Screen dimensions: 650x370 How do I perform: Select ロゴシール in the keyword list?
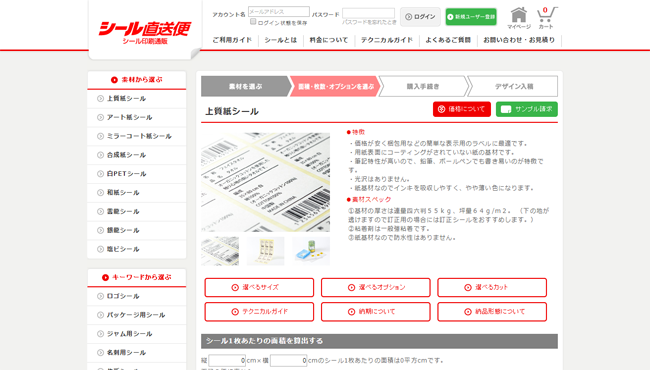pyautogui.click(x=137, y=296)
